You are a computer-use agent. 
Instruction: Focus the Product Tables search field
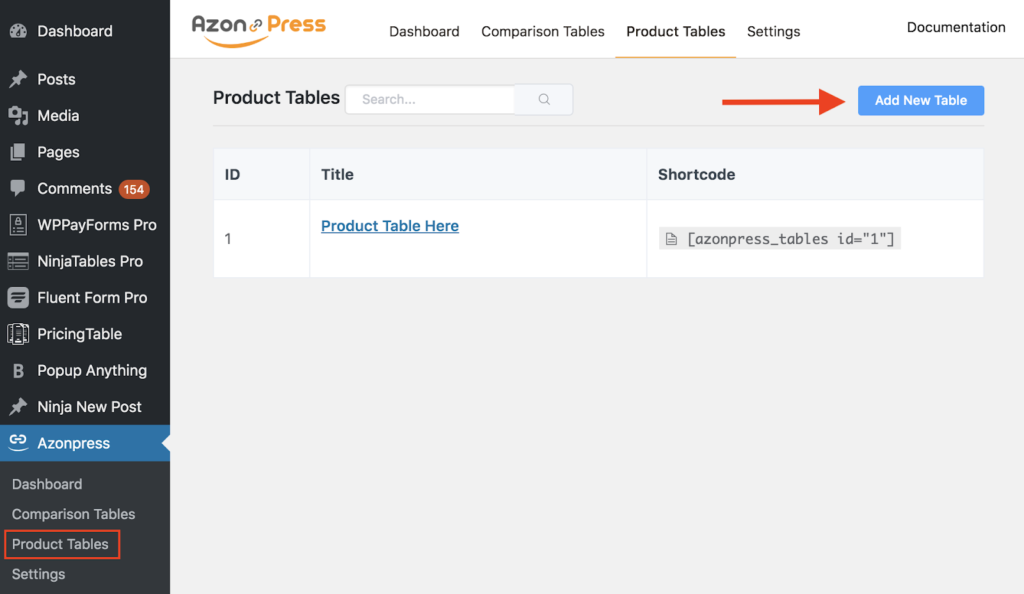pos(430,100)
